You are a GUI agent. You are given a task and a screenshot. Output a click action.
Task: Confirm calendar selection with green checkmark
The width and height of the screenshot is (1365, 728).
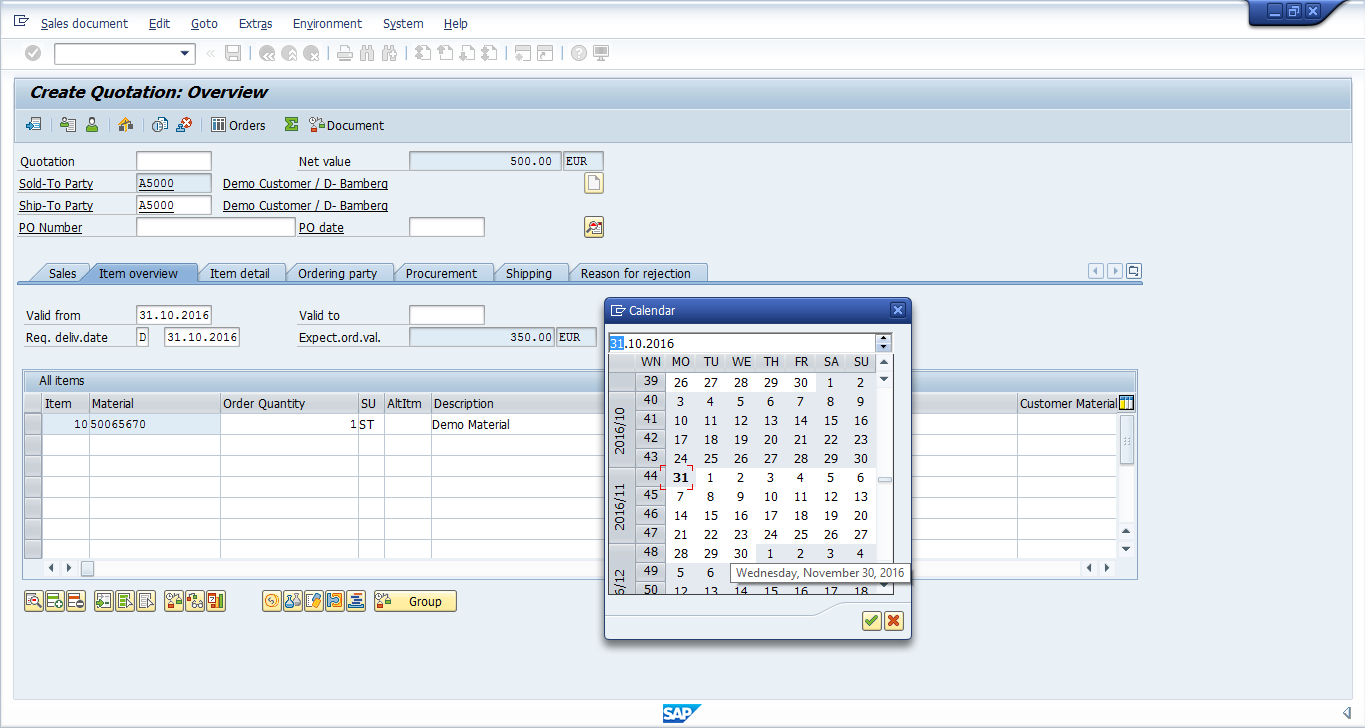click(872, 621)
